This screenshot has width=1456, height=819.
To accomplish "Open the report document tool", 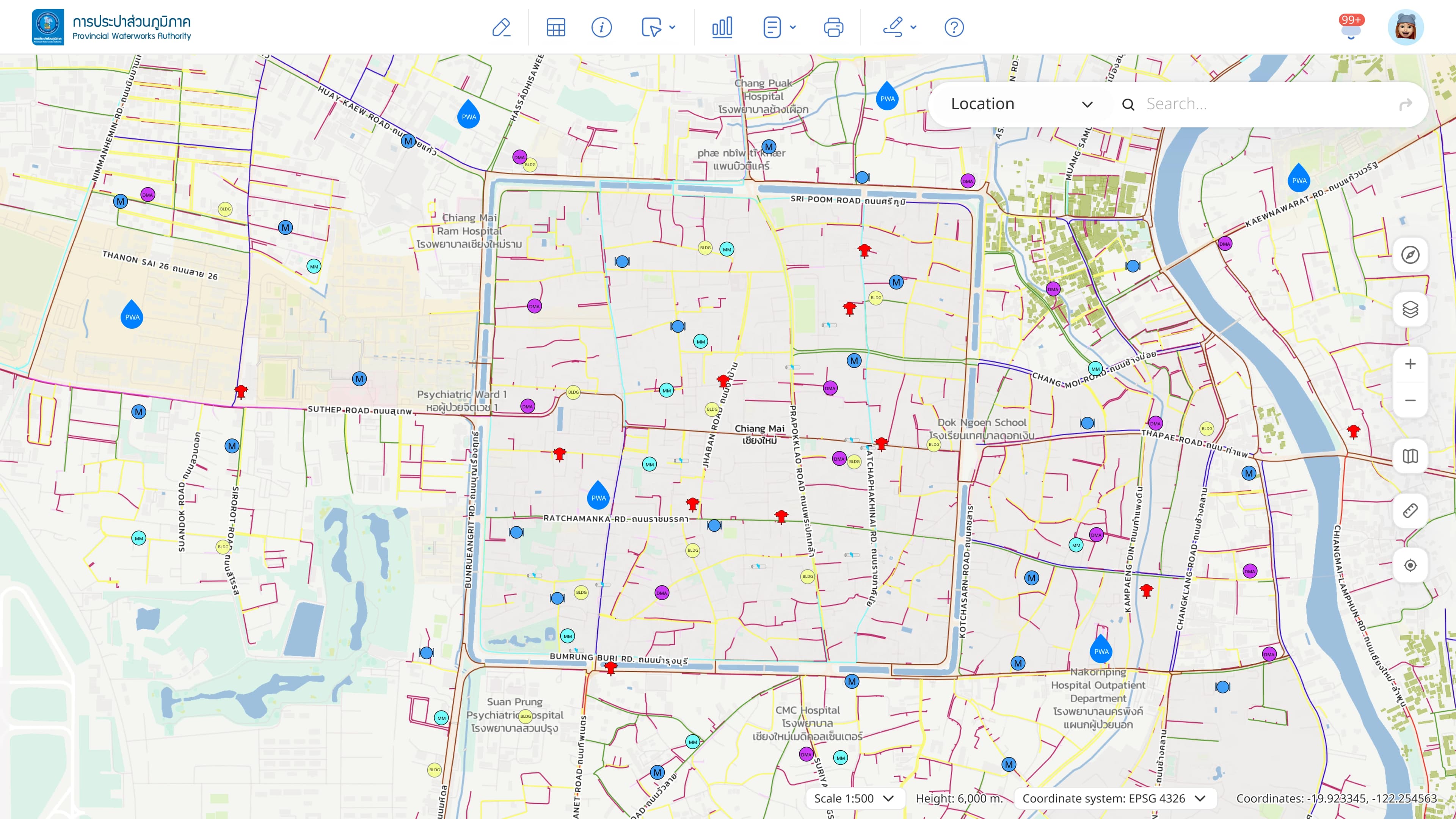I will [x=772, y=27].
